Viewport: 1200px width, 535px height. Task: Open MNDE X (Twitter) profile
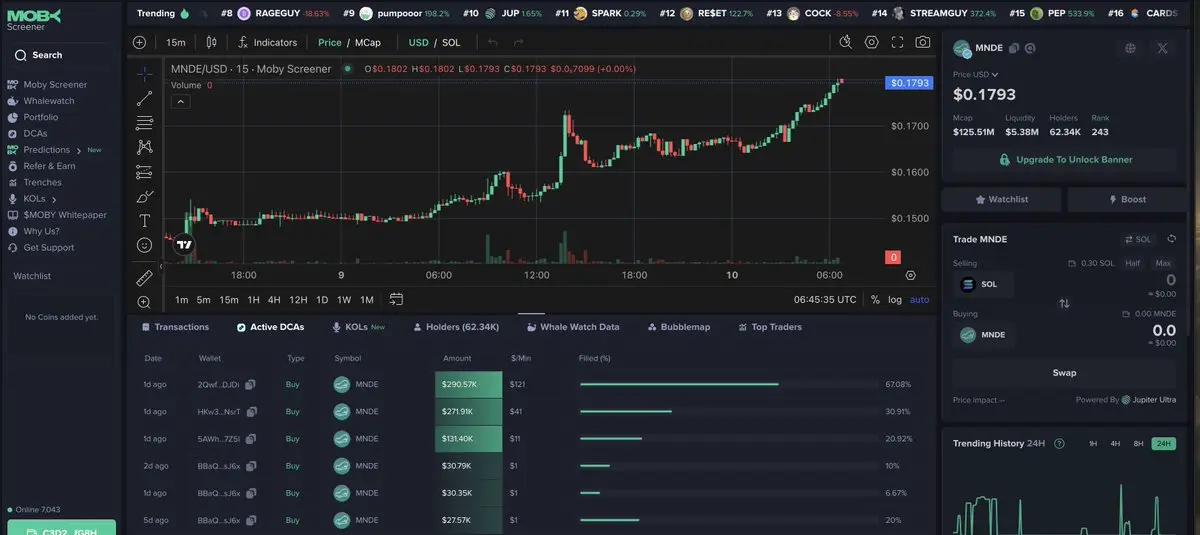(x=1163, y=48)
